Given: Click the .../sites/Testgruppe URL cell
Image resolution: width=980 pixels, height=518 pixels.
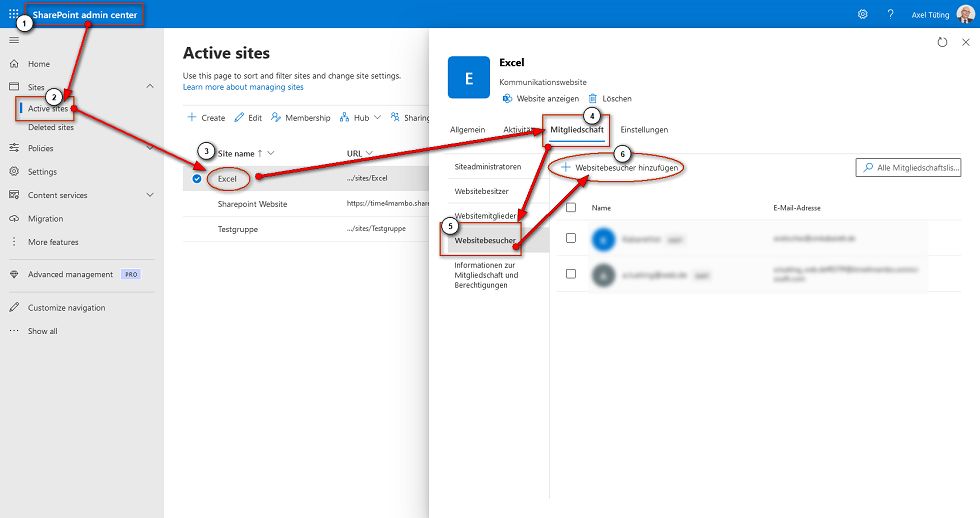Looking at the screenshot, I should 376,229.
